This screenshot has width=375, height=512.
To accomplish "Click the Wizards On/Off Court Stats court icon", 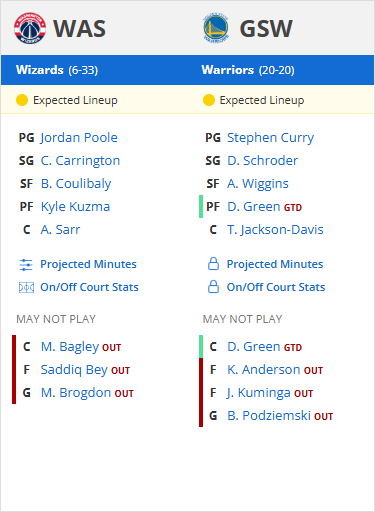I will click(26, 287).
